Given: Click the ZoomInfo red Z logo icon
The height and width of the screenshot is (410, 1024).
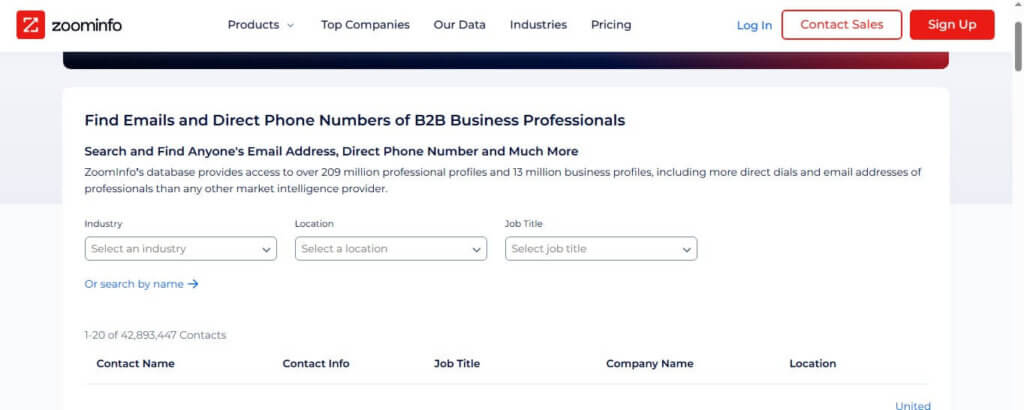Looking at the screenshot, I should coord(31,25).
